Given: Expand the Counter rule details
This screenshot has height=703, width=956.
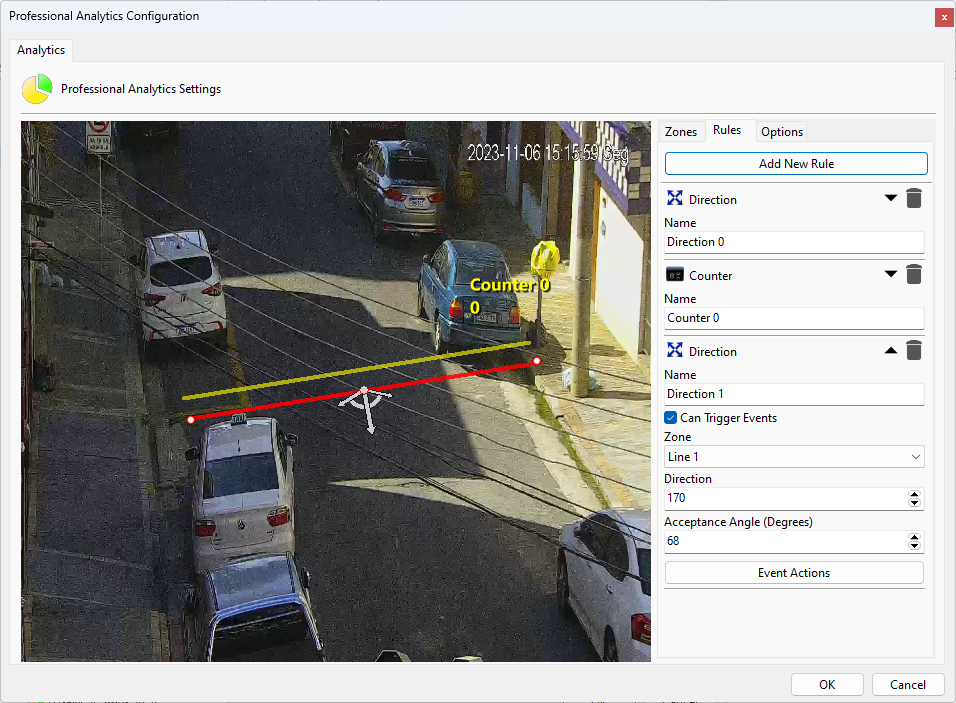Looking at the screenshot, I should click(891, 274).
